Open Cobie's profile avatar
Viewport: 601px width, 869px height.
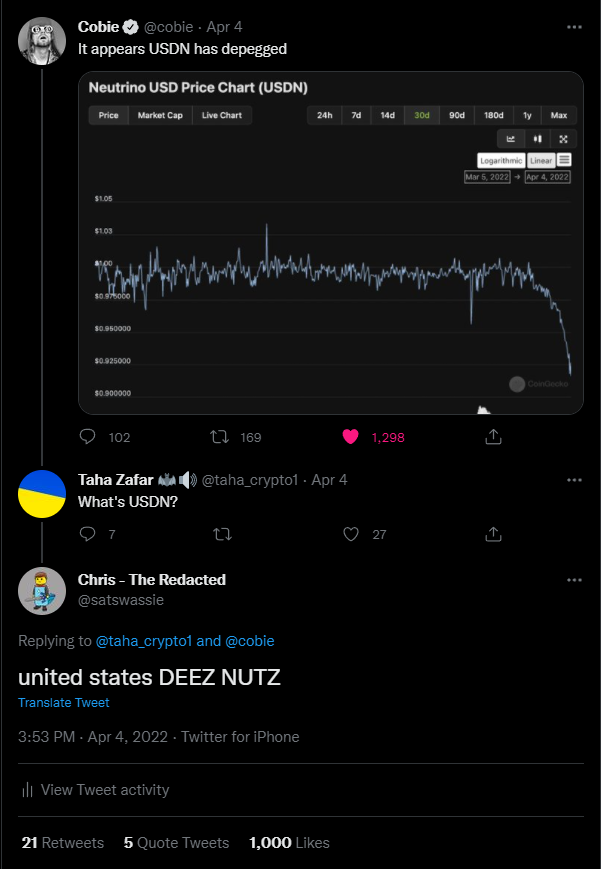[42, 42]
